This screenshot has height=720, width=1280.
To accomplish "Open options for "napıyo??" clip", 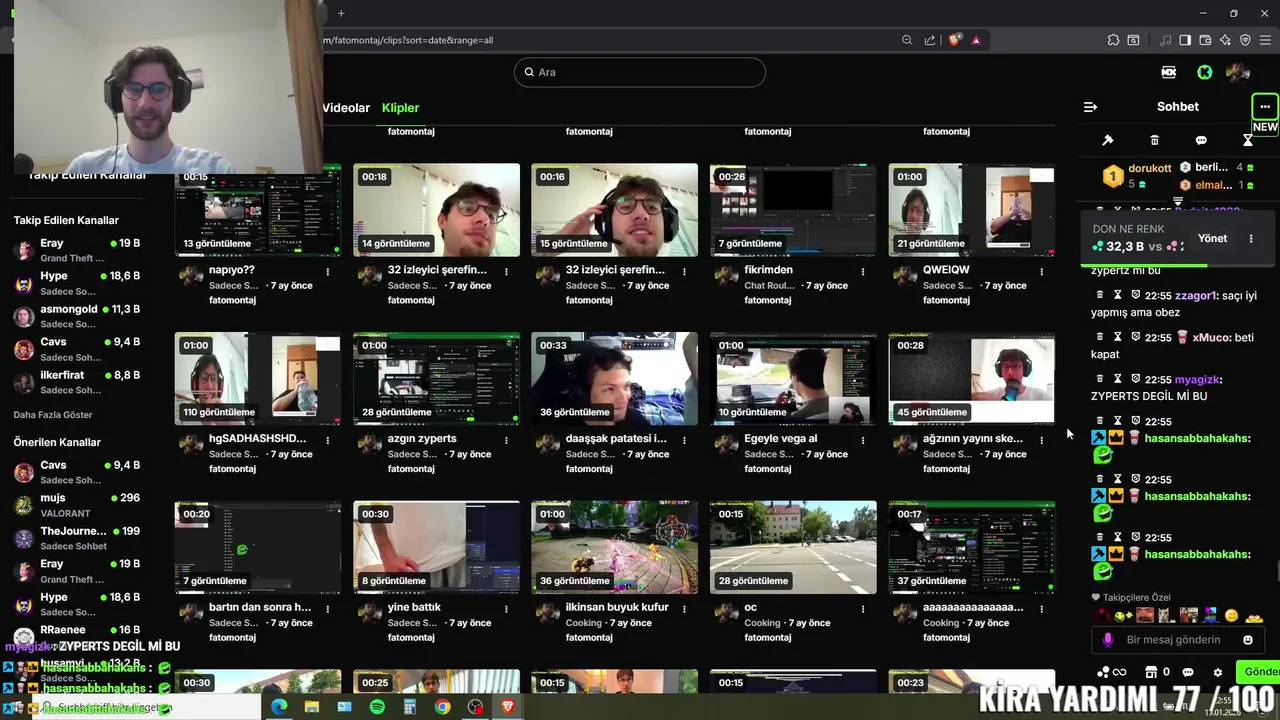I will (x=328, y=271).
